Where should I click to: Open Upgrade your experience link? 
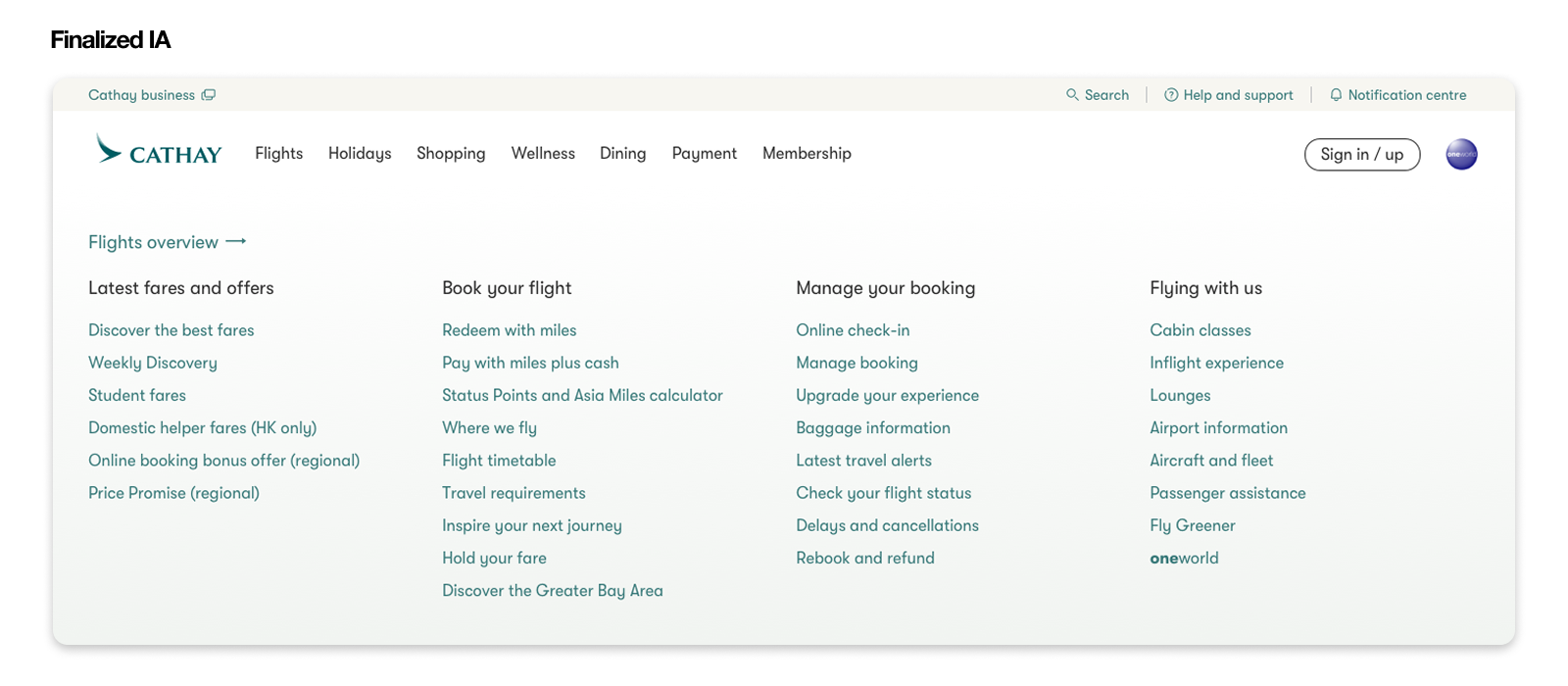point(888,395)
